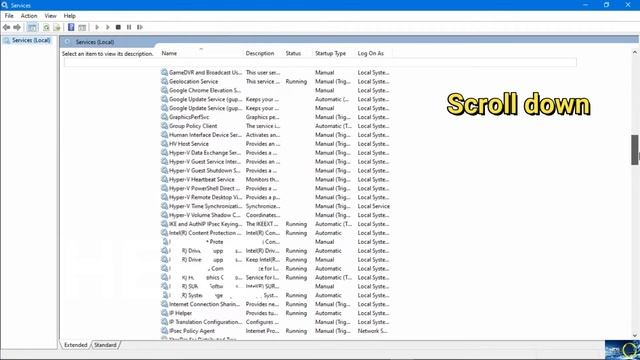Sort by the Log On As column header
The height and width of the screenshot is (360, 640).
pos(371,53)
